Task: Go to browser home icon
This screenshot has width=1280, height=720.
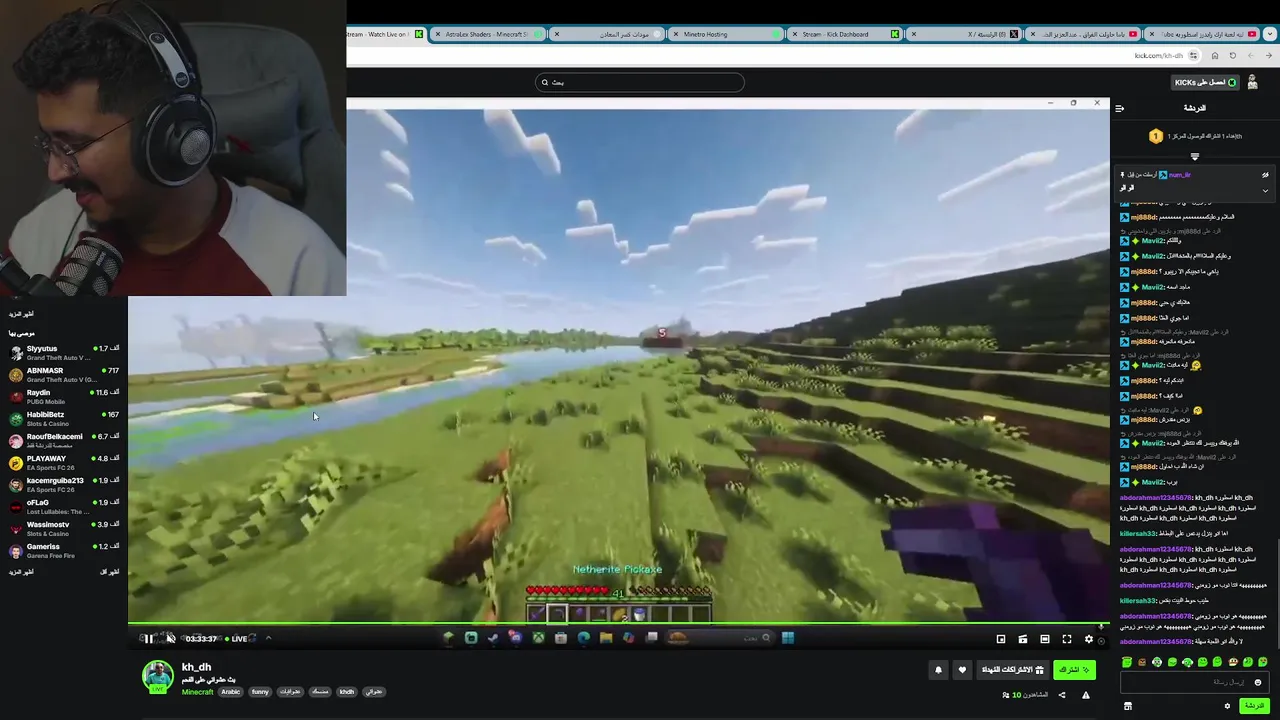Action: (x=1215, y=56)
